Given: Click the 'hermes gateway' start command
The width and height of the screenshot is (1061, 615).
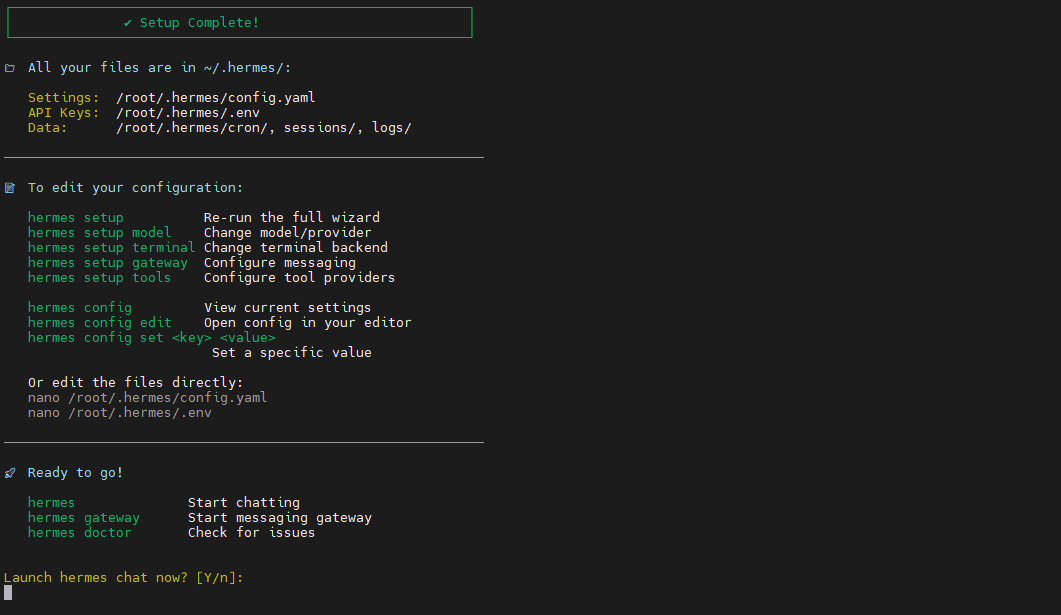Looking at the screenshot, I should pyautogui.click(x=84, y=518).
